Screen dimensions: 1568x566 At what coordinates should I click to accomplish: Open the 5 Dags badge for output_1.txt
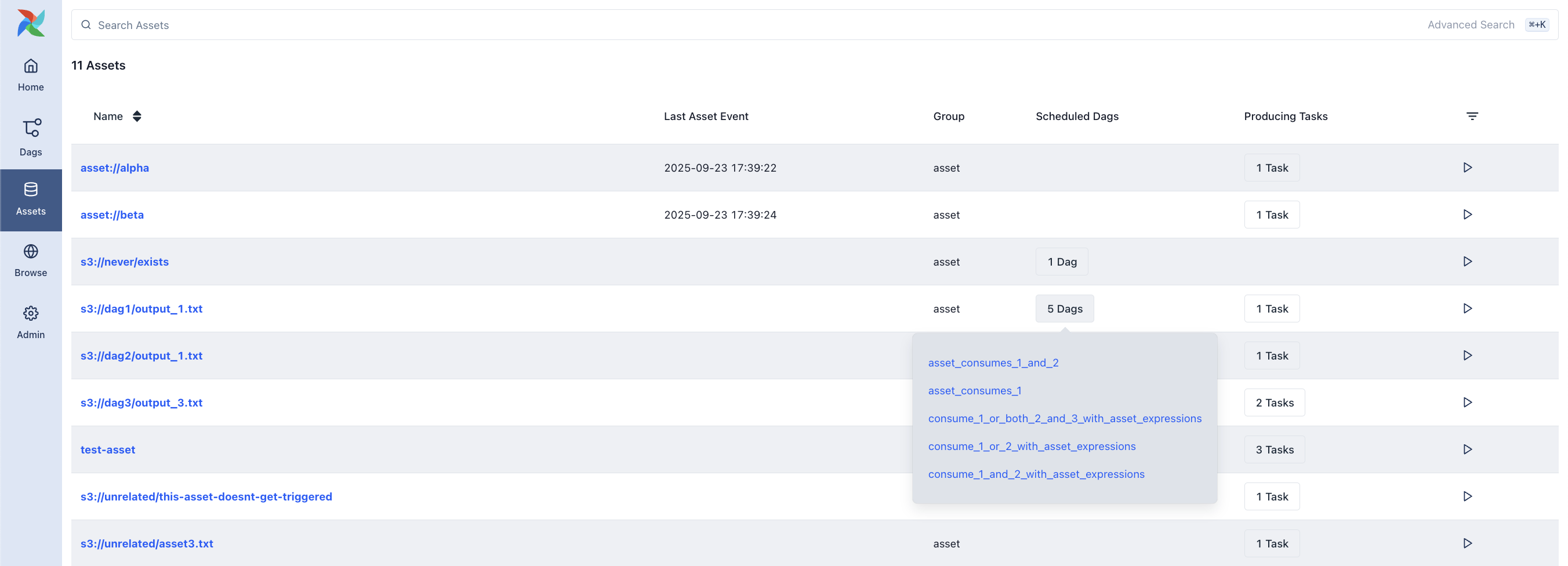coord(1064,309)
